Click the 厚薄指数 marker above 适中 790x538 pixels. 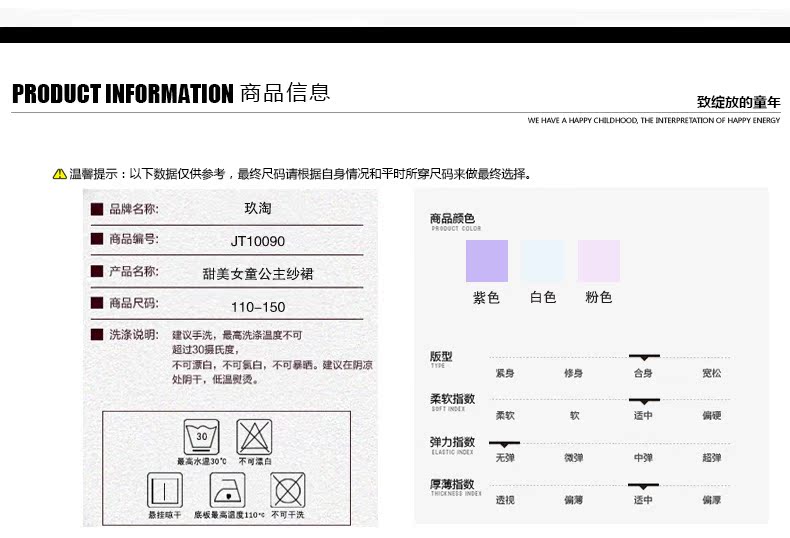pyautogui.click(x=643, y=486)
